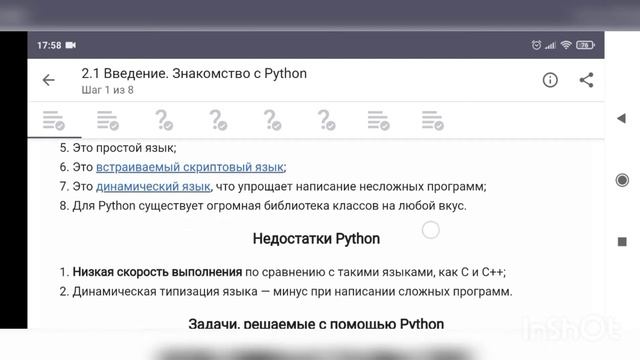640x360 pixels.
Task: Open step 7 text lesson tab
Action: [x=379, y=120]
